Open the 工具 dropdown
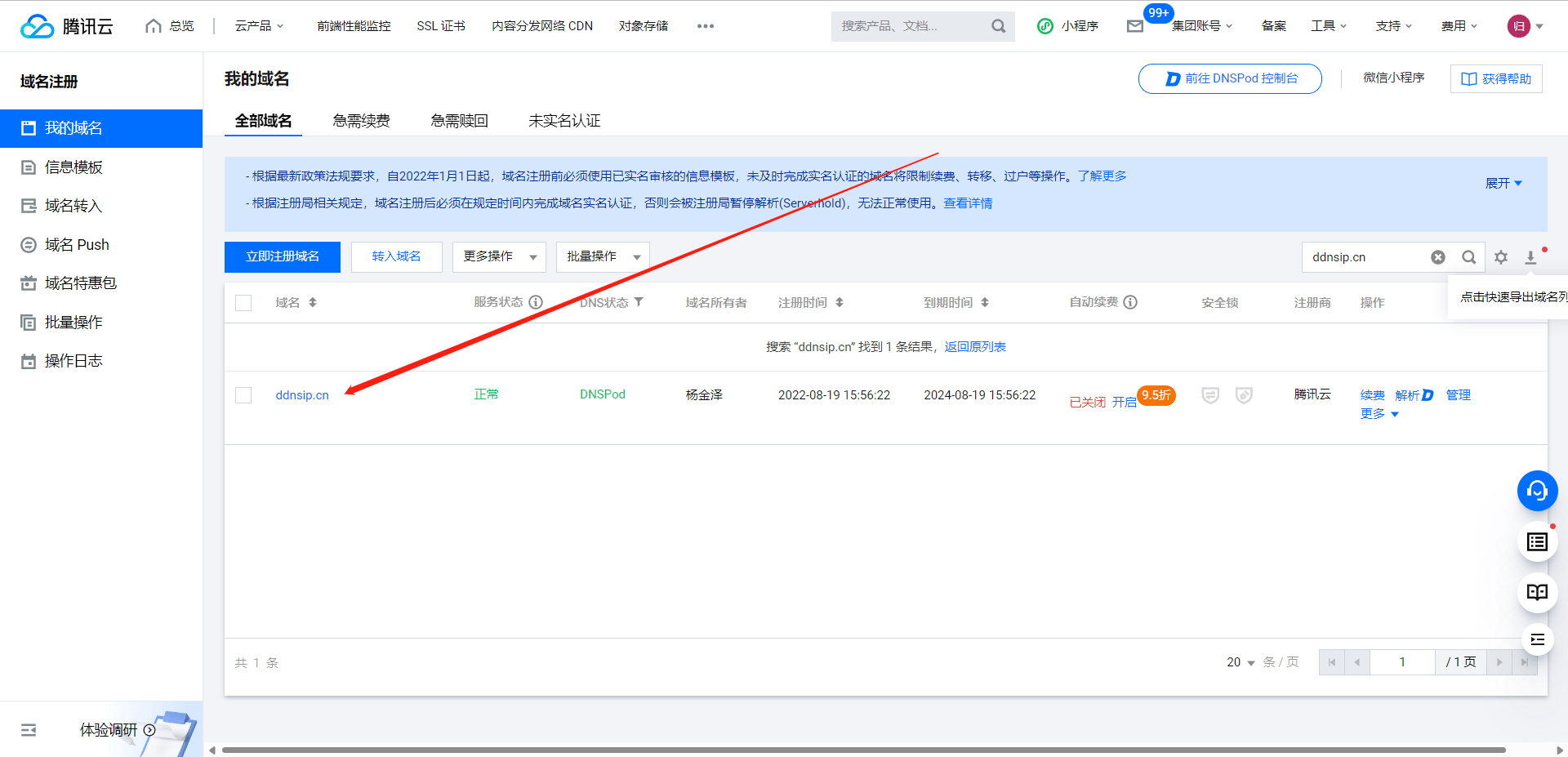 (1329, 26)
